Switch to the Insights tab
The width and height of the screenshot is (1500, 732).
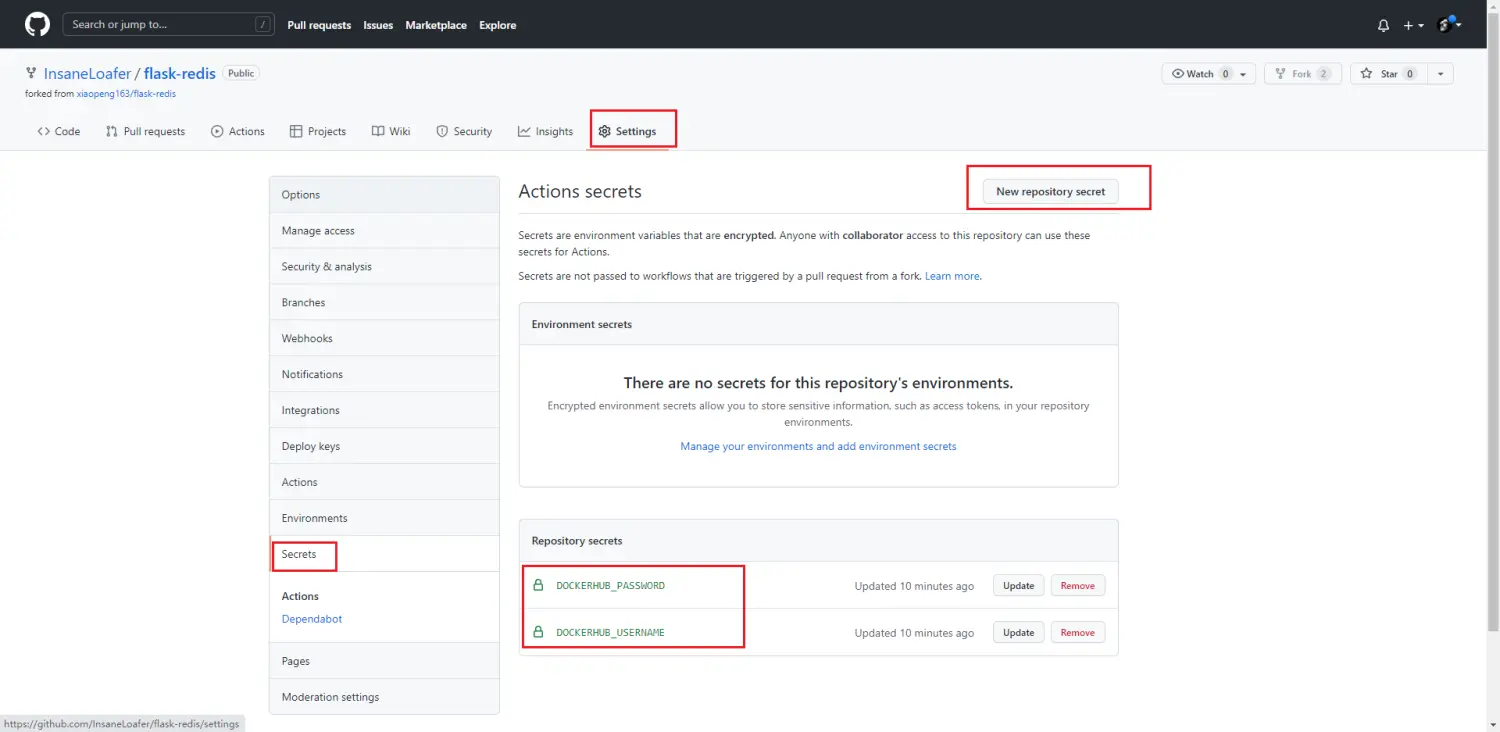pos(545,131)
